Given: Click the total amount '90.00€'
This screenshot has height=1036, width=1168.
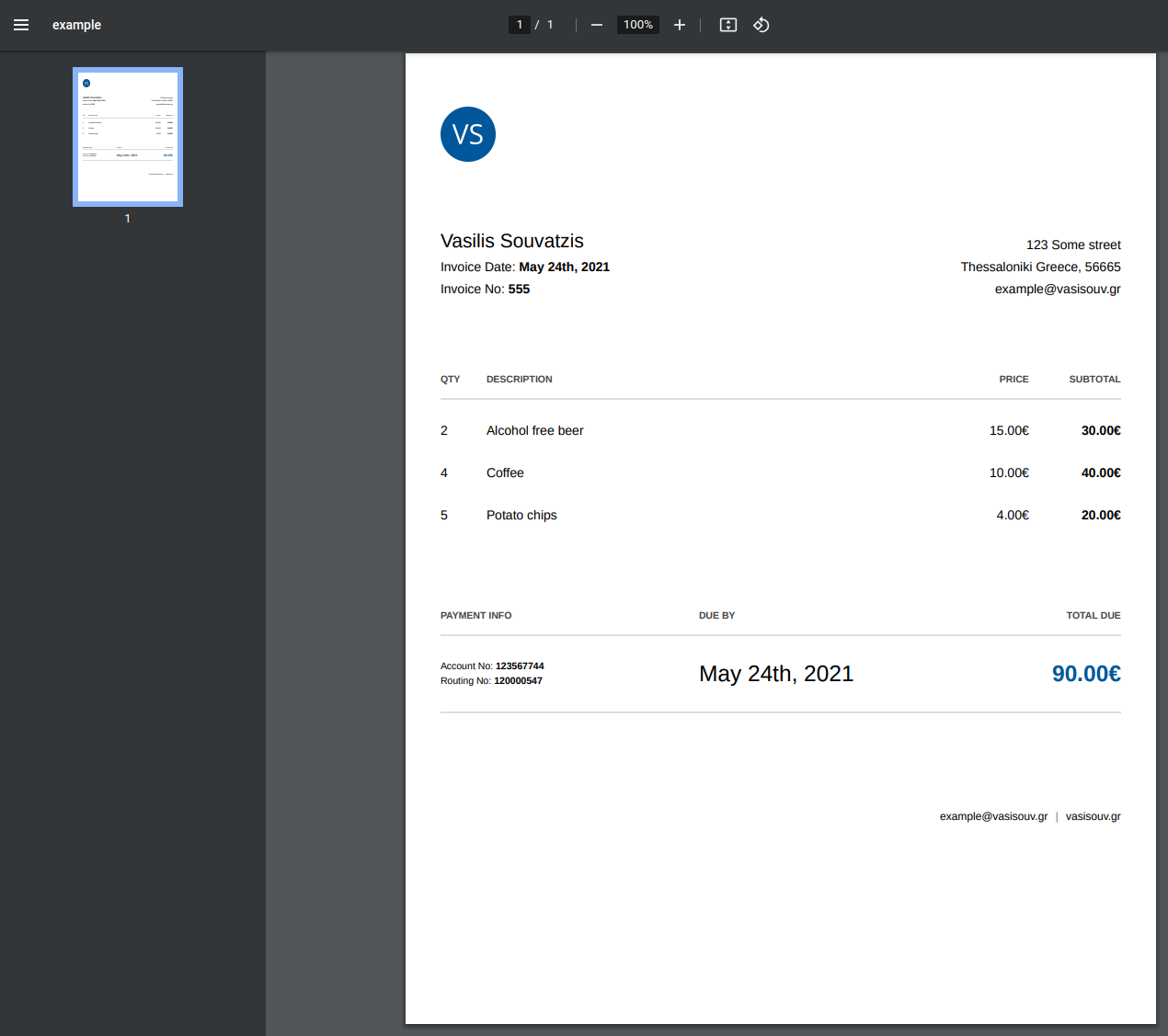Looking at the screenshot, I should pos(1086,674).
